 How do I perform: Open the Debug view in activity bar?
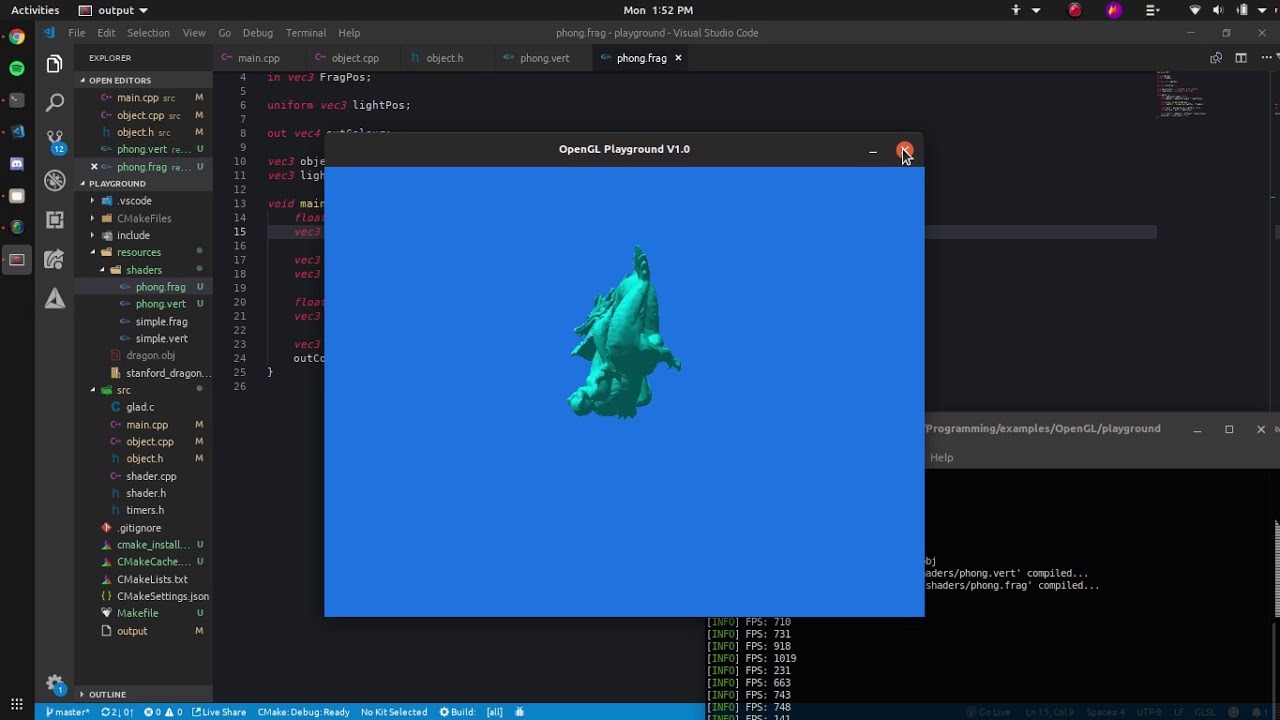click(55, 181)
